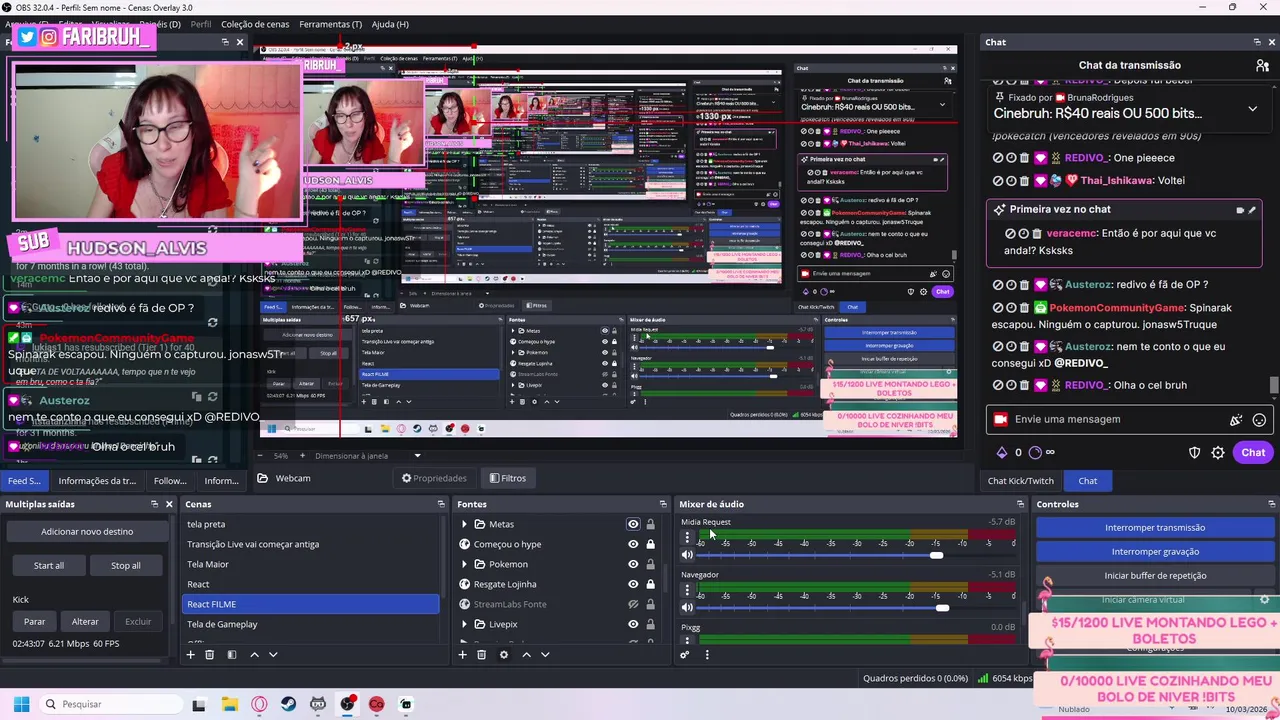Image resolution: width=1280 pixels, height=720 pixels.
Task: Expand the pinned Cinebruh chat message
Action: click(x=1252, y=108)
